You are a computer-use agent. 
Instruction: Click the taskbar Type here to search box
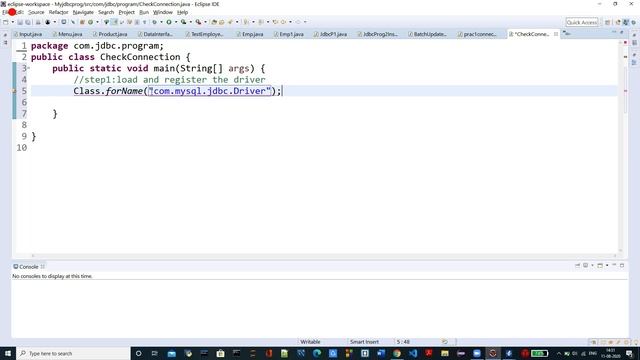(x=73, y=353)
